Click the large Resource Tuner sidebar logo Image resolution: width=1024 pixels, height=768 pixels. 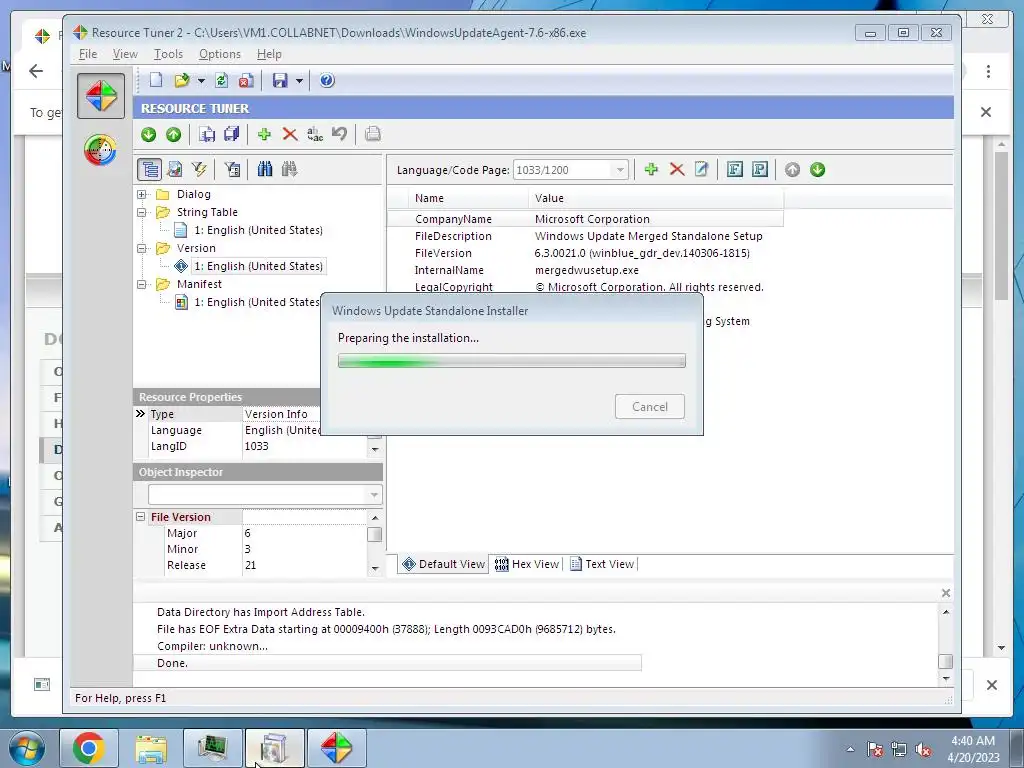click(101, 96)
